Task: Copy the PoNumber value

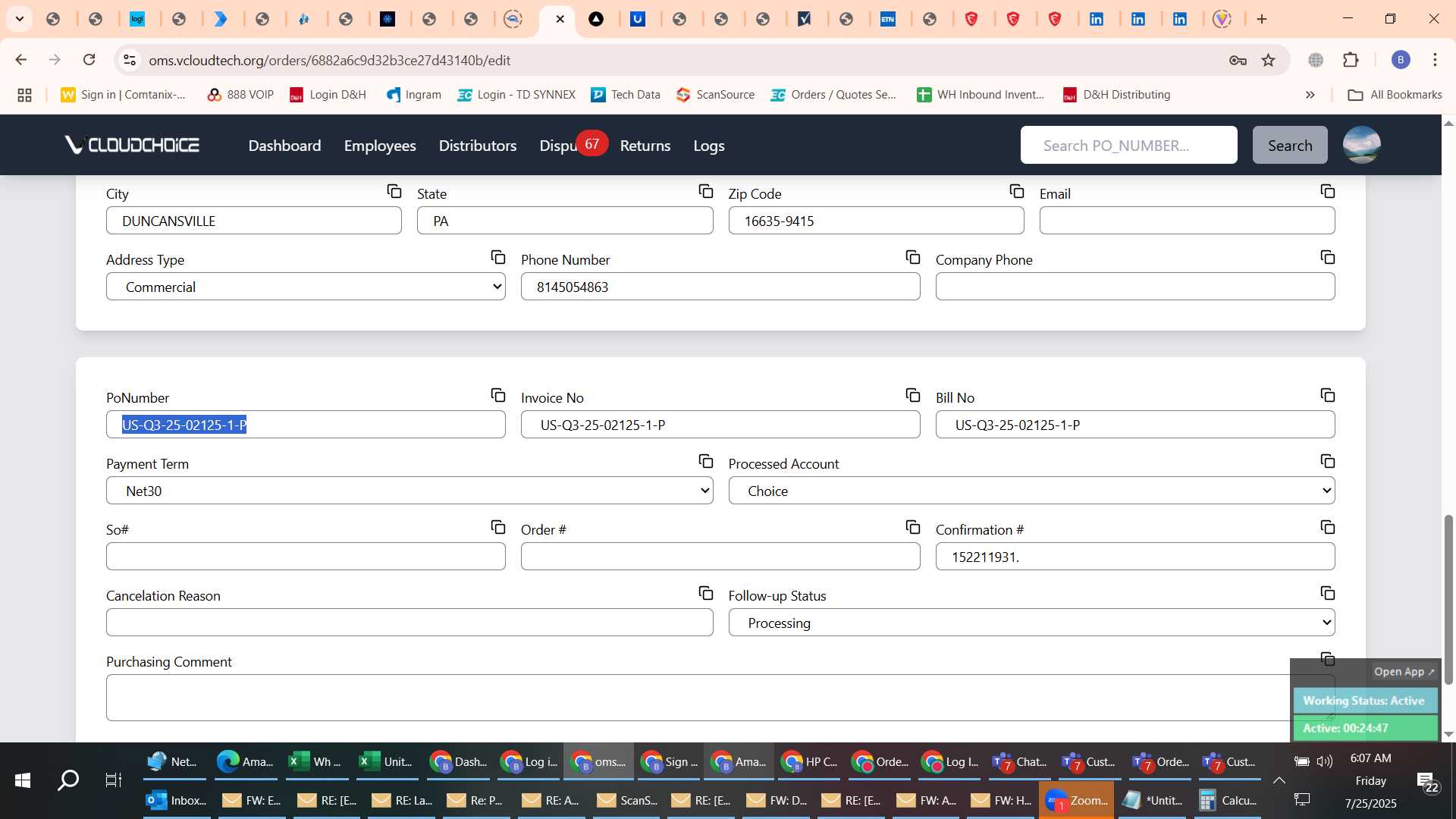Action: coord(498,395)
